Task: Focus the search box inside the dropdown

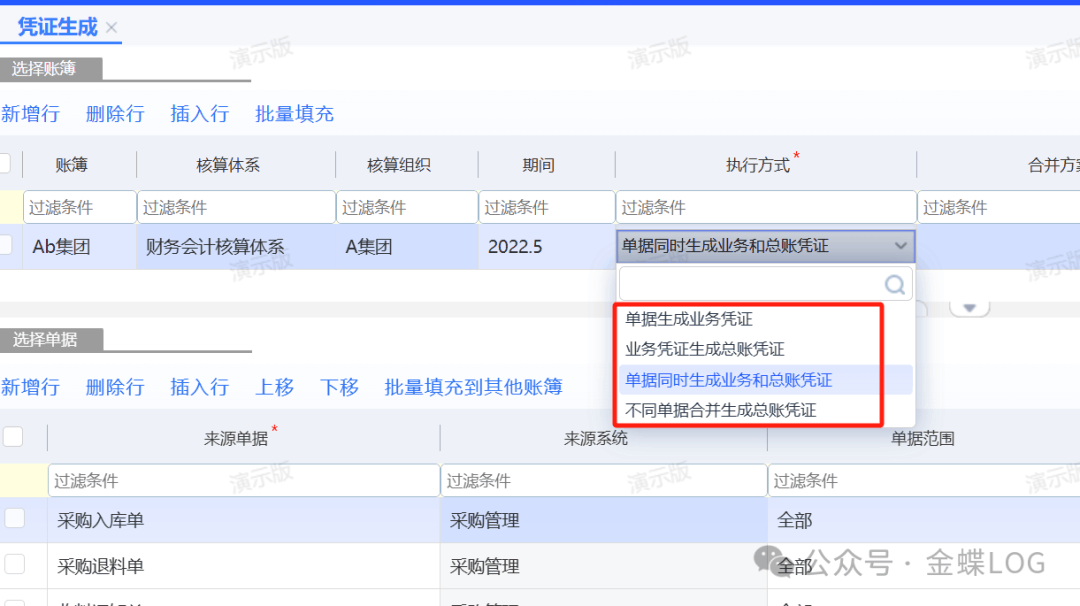Action: tap(752, 283)
